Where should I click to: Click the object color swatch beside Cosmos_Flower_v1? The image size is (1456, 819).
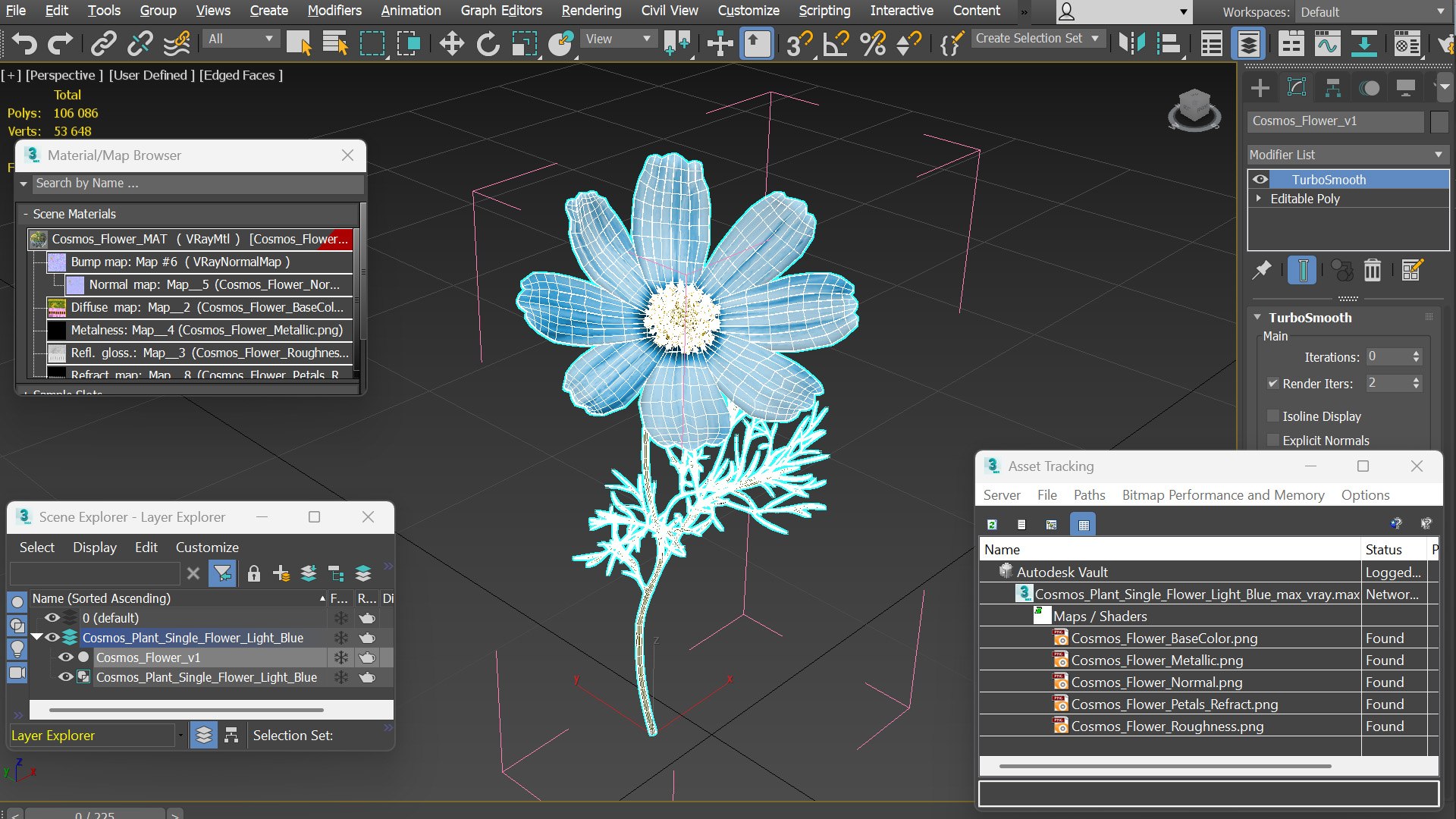1439,121
